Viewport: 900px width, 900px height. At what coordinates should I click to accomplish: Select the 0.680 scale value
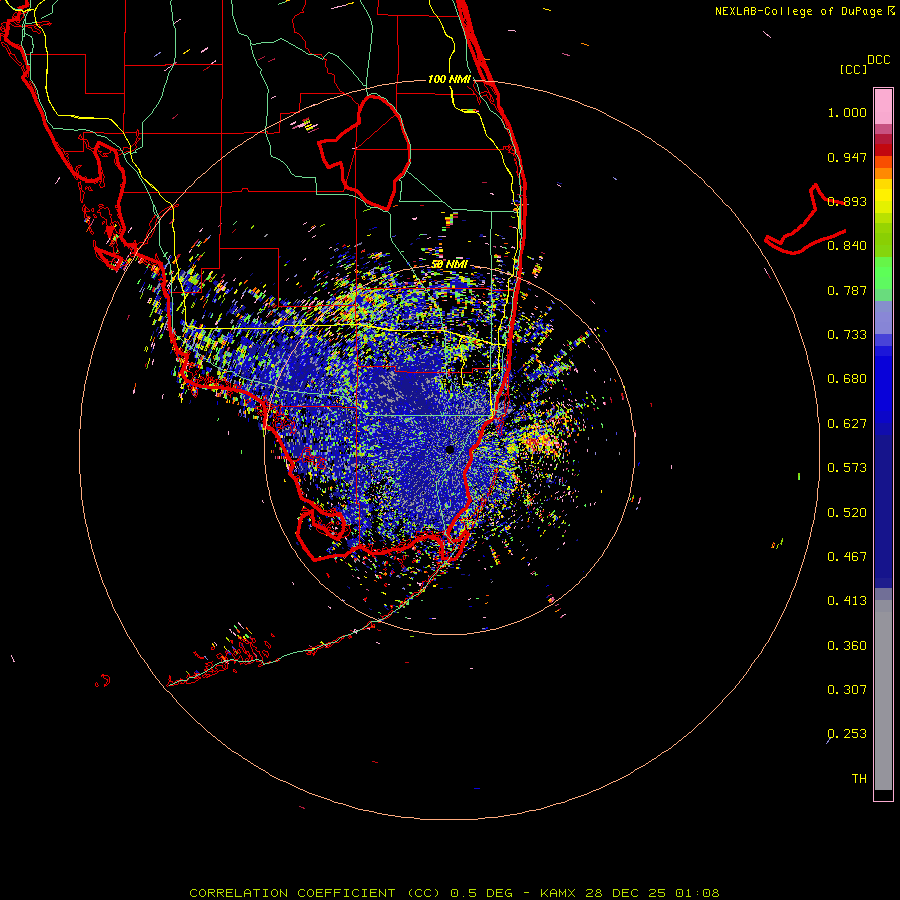[x=847, y=379]
